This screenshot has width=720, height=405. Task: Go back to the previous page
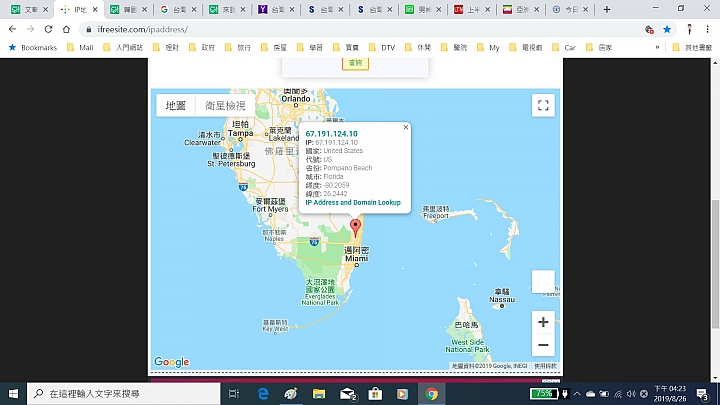(12, 29)
